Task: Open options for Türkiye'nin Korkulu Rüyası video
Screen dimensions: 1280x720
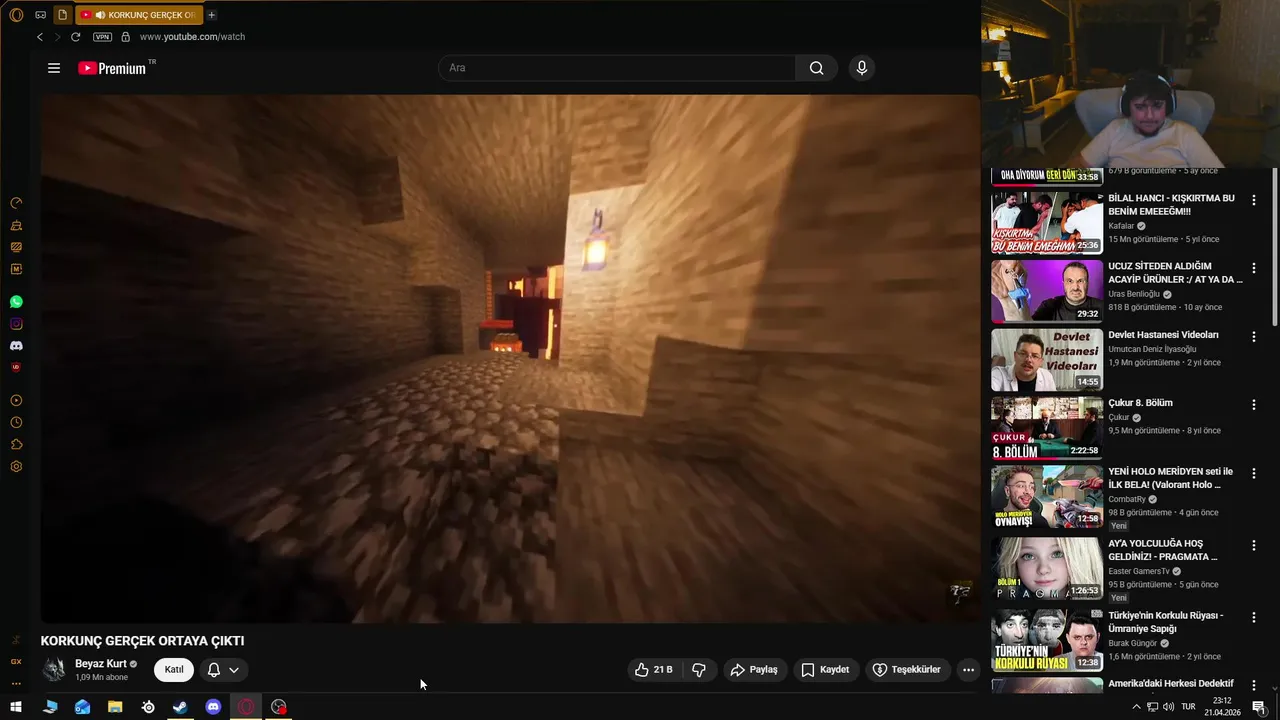Action: tap(1254, 617)
